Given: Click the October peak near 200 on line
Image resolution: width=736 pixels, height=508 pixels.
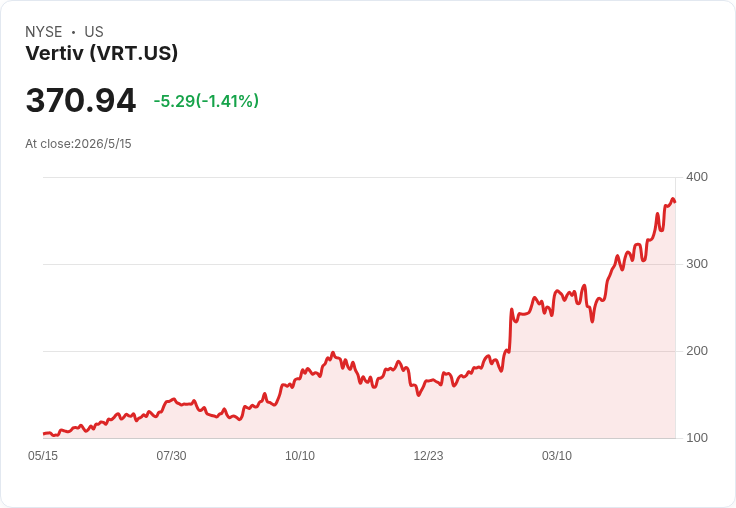Looking at the screenshot, I should coord(333,353).
